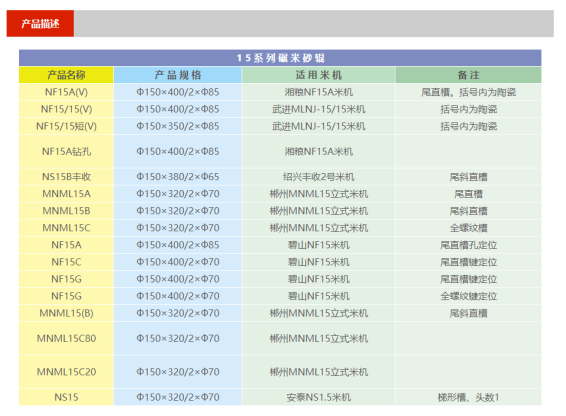
Task: Click product name MNML15A
Action: pos(66,194)
